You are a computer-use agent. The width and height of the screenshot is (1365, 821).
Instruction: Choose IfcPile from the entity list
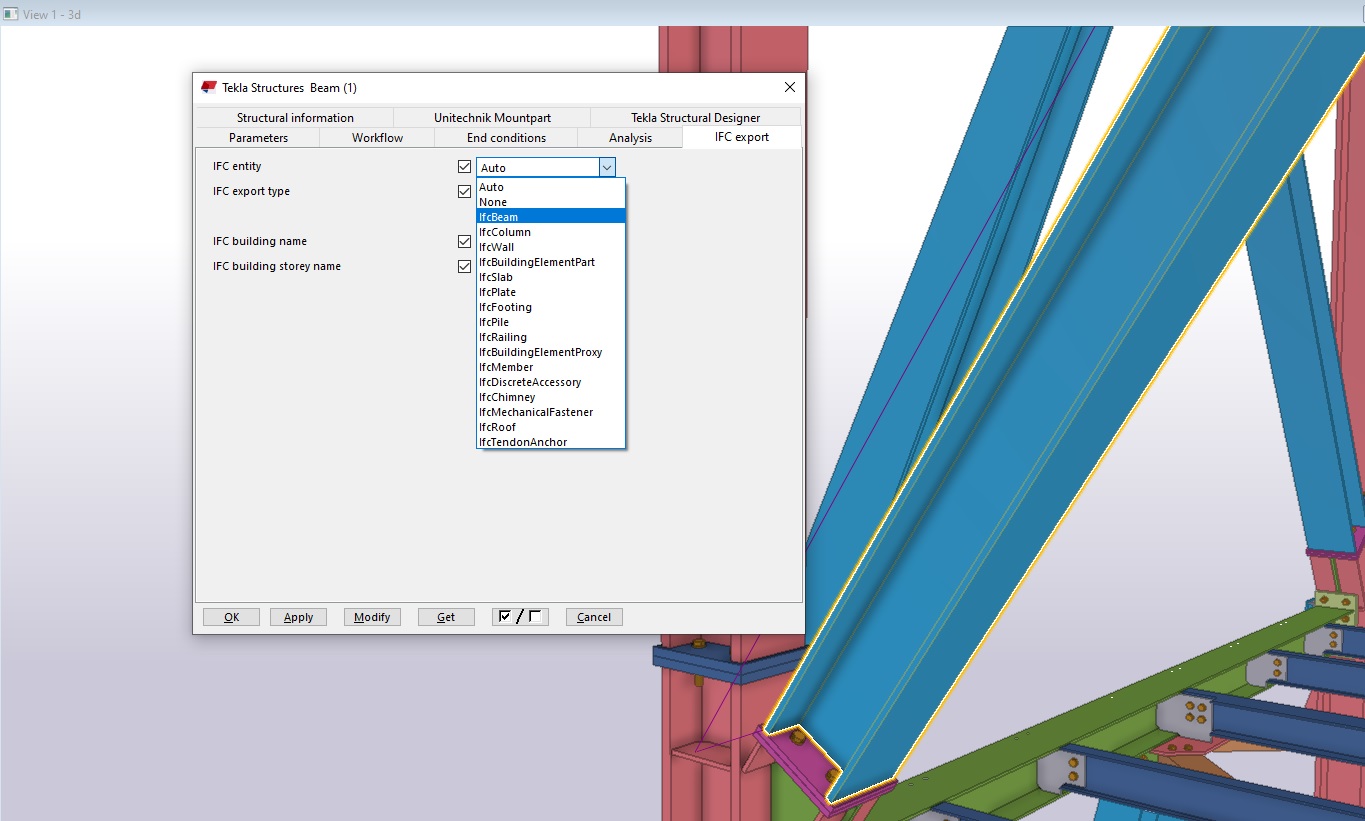coord(551,322)
